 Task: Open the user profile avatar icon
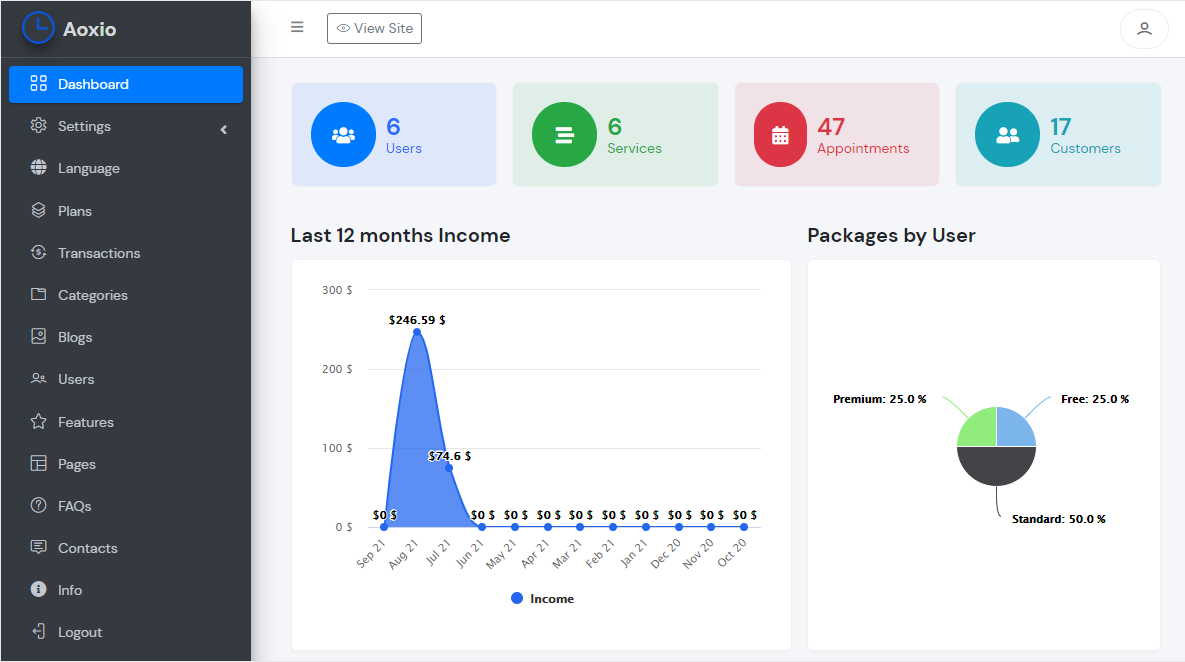(1144, 29)
